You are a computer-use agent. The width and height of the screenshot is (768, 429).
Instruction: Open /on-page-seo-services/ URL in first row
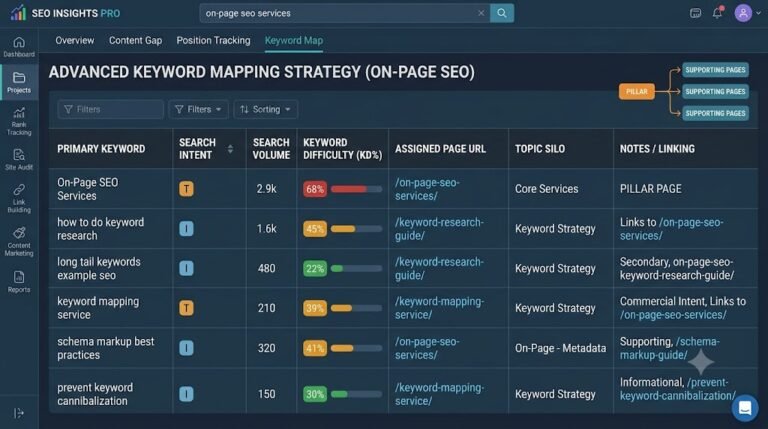click(427, 189)
